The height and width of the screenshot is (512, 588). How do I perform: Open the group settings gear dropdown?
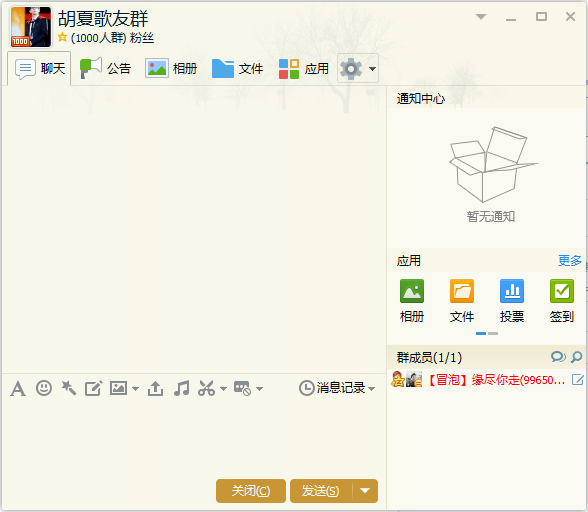click(x=358, y=69)
